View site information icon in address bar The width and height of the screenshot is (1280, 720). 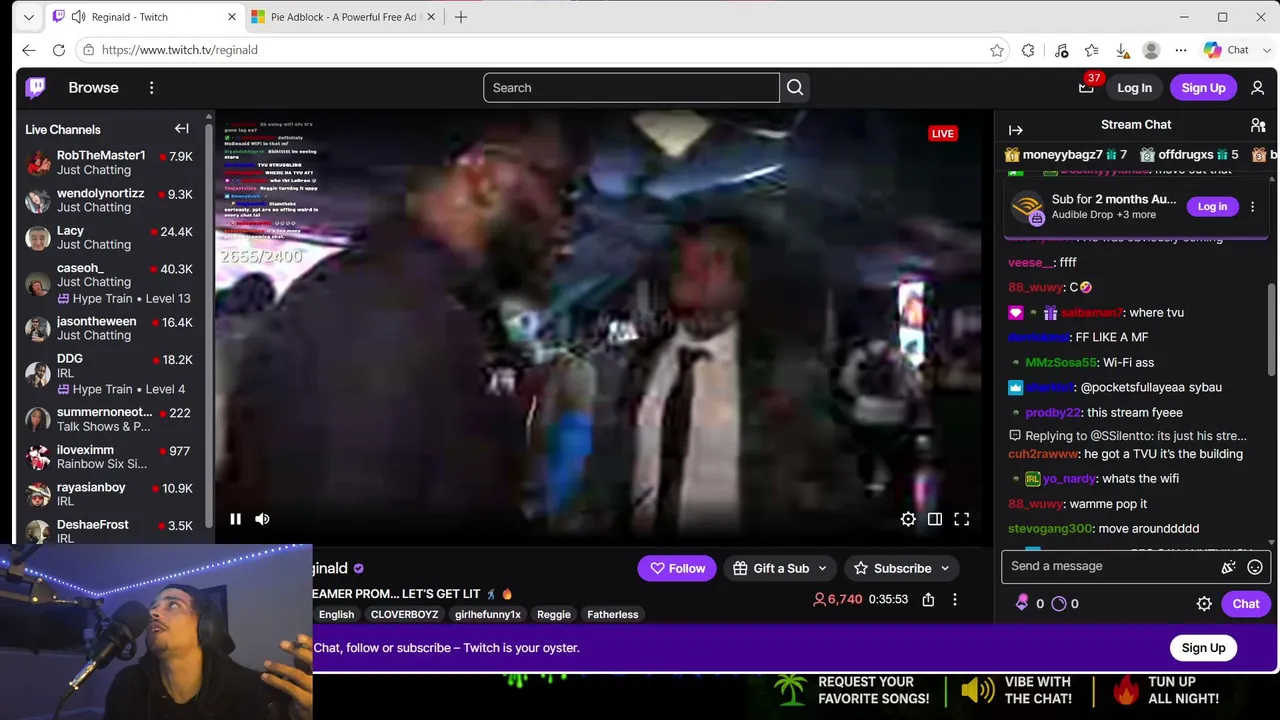[x=89, y=50]
